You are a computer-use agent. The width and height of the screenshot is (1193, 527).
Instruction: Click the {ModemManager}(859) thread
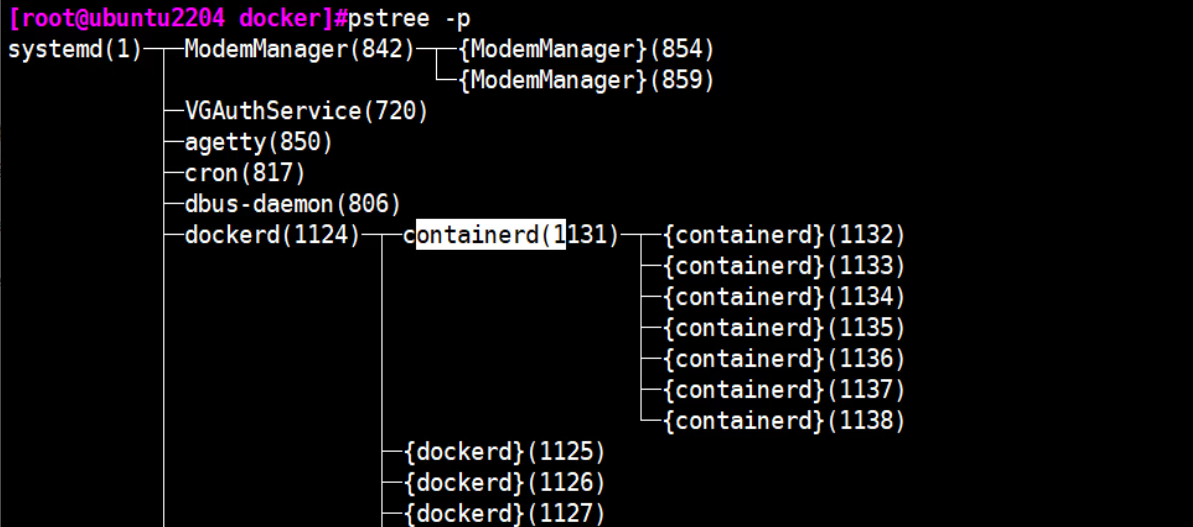[586, 81]
